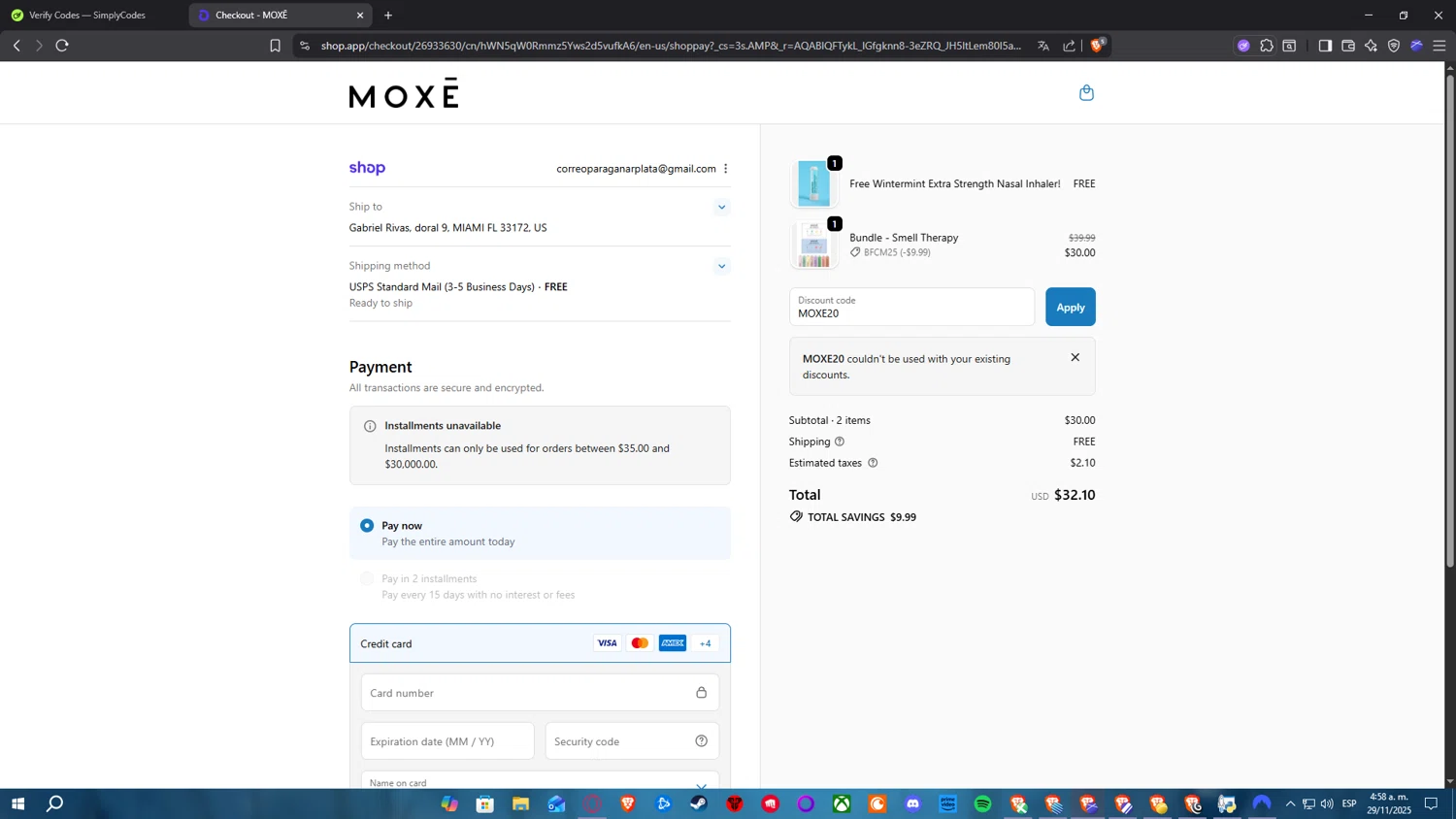Viewport: 1456px width, 819px height.
Task: Open the account options three-dot menu
Action: point(725,169)
